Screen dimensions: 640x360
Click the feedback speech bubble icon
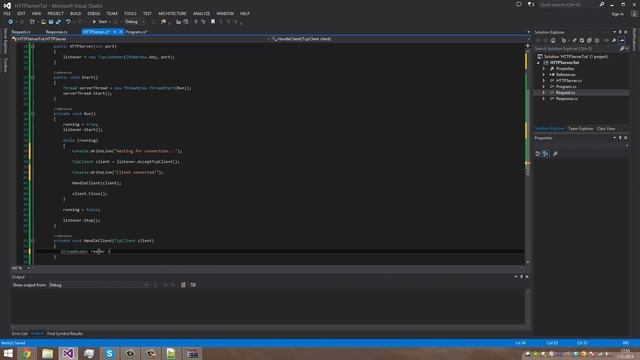click(519, 4)
